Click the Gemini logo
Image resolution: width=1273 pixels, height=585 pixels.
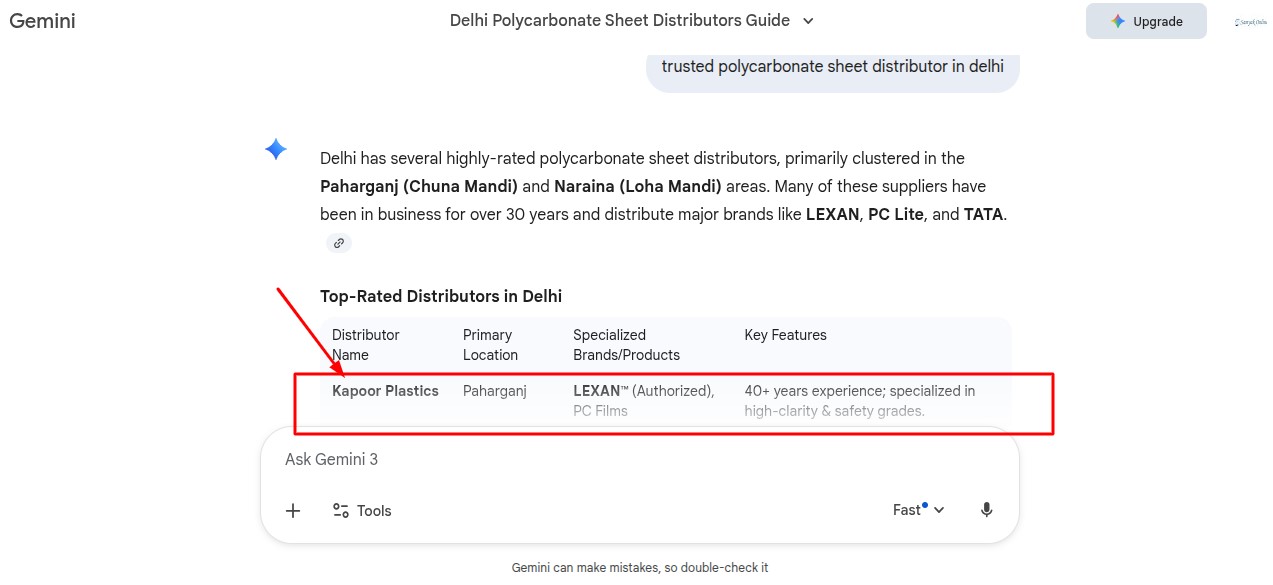click(x=43, y=21)
